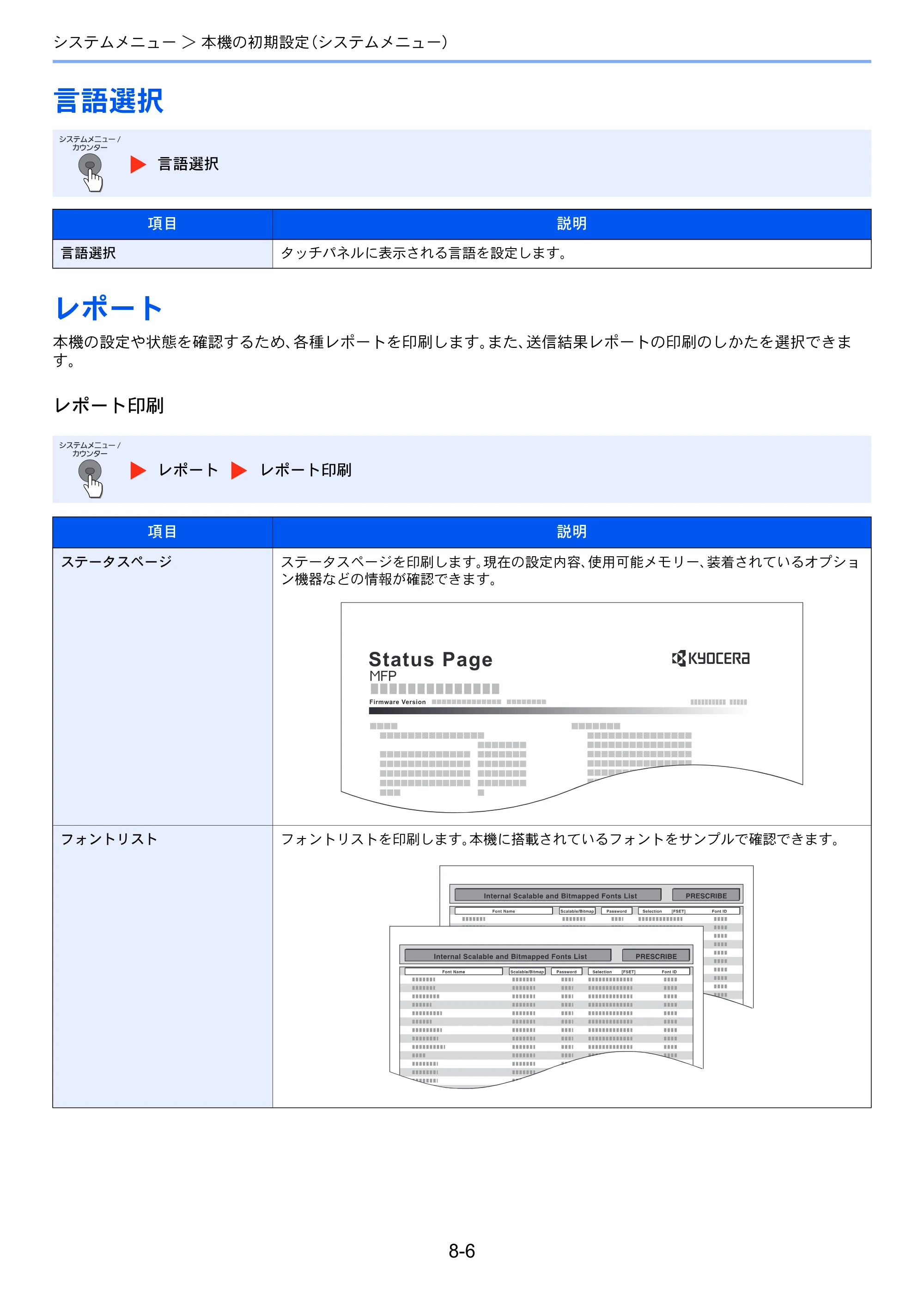Click the intro paragraph 本機の設定や状態を確認
Screen dimensions: 924x1307
click(x=453, y=351)
